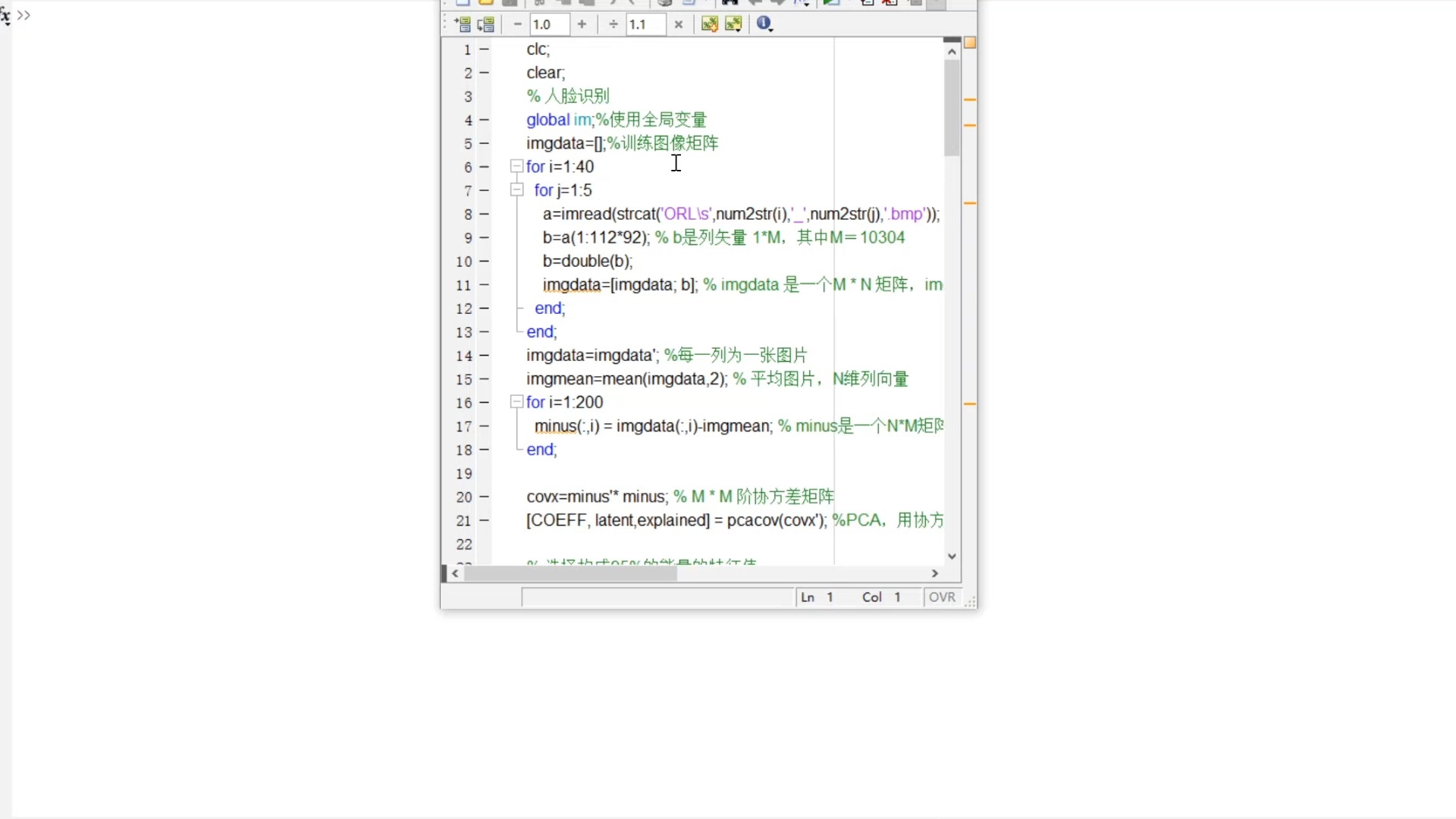The image size is (1456, 819).
Task: Click third orange warning marker in message bar
Action: [970, 203]
